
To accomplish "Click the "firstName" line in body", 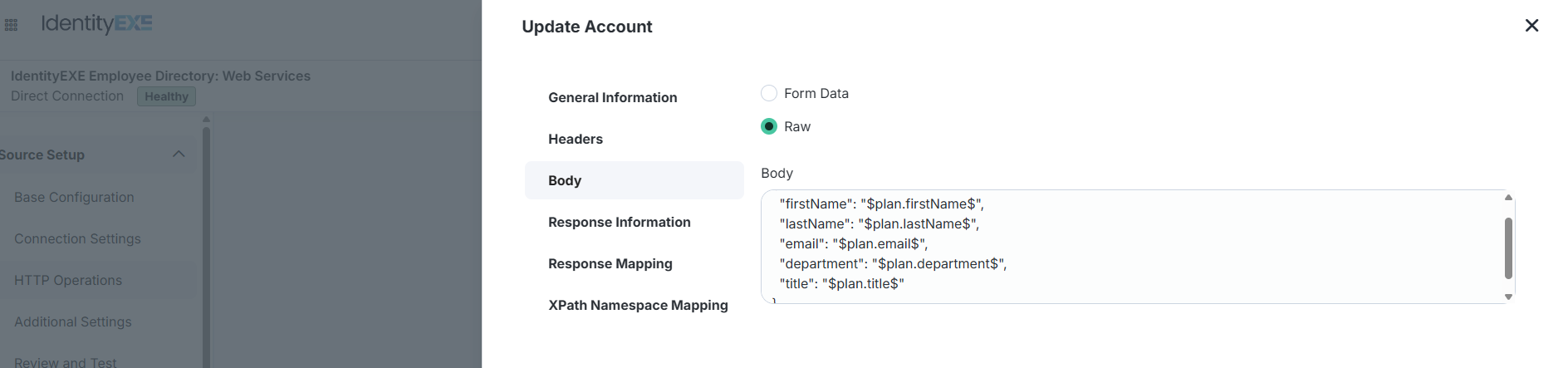I will (x=881, y=204).
